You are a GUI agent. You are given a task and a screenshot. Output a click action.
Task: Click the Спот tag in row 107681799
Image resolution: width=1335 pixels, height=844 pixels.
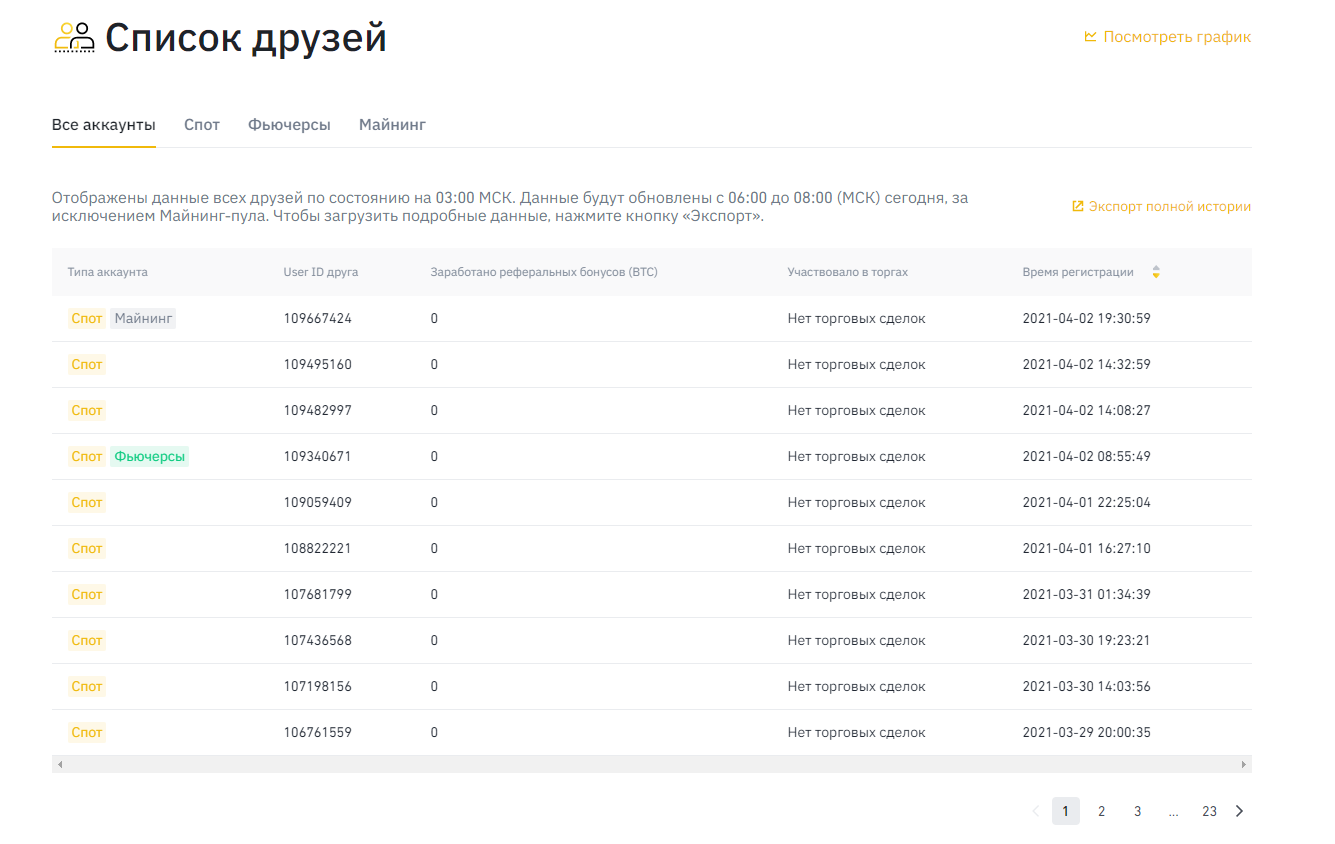pyautogui.click(x=87, y=595)
